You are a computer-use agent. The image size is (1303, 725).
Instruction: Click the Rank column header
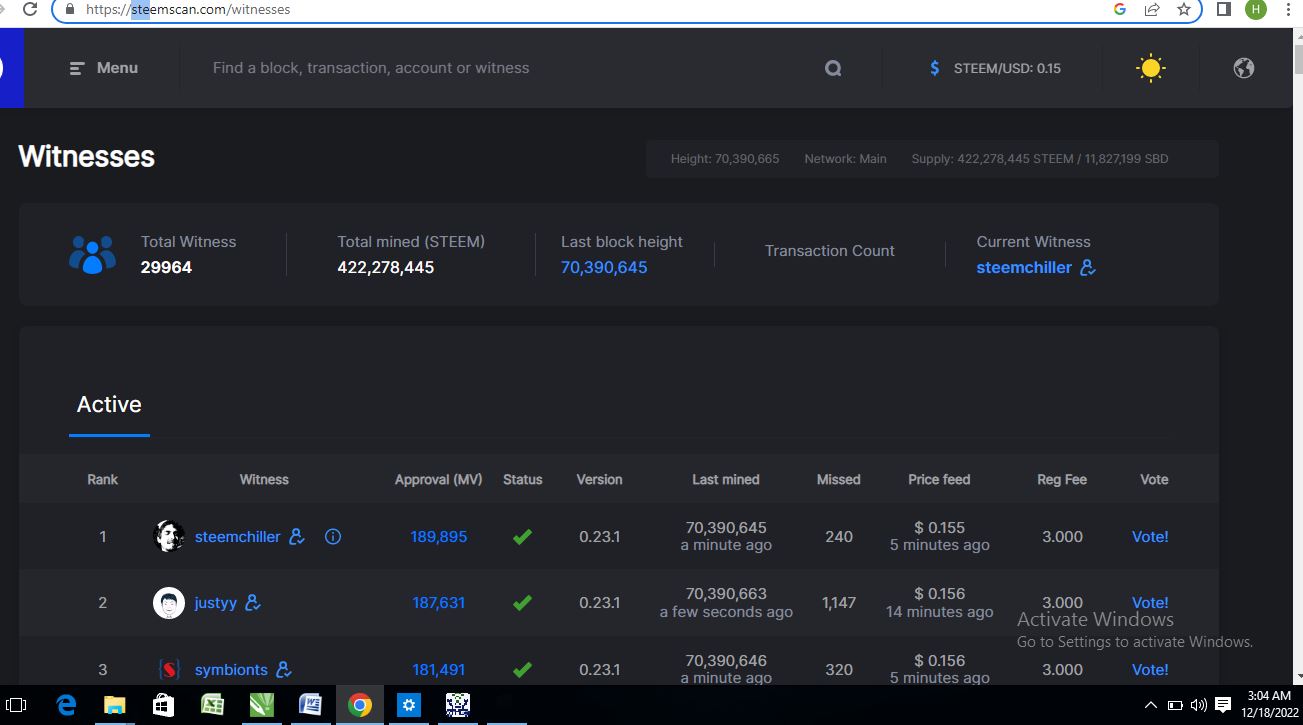coord(103,480)
